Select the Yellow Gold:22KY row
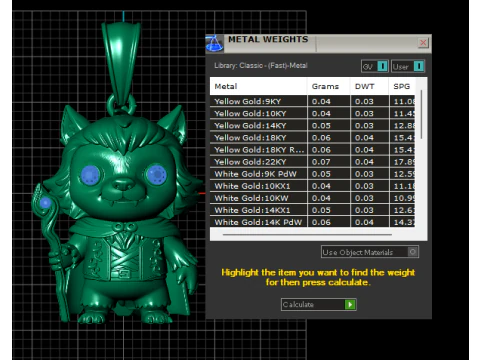The image size is (480, 360). [313, 162]
